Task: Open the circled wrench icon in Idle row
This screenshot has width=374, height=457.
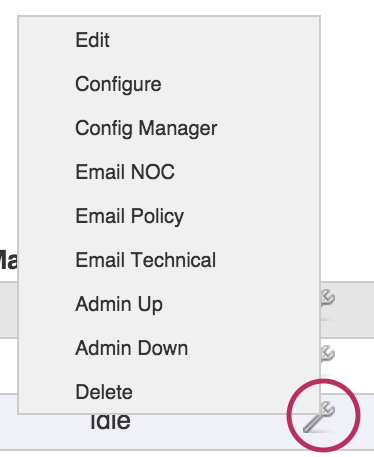Action: tap(319, 417)
